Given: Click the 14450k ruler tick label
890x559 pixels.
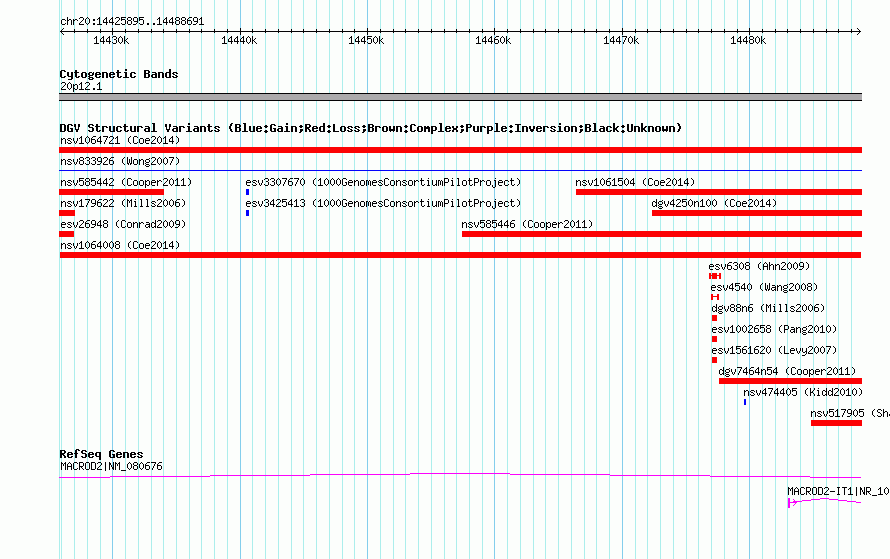Looking at the screenshot, I should coord(366,40).
